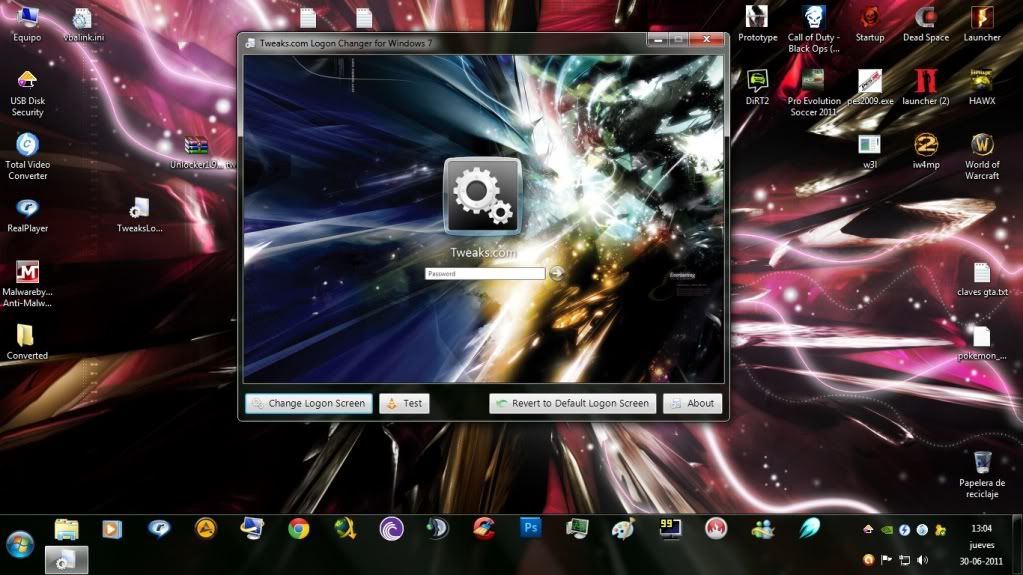Launch Total Video Converter shortcut
Screen dimensions: 1023x575
[27, 157]
